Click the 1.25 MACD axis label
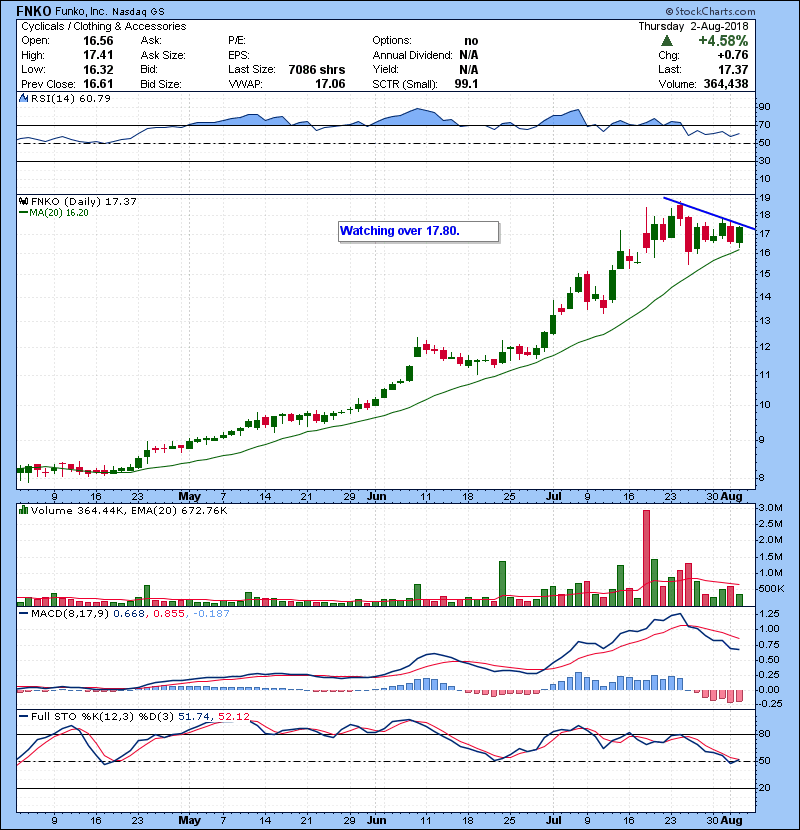800x830 pixels. pyautogui.click(x=768, y=614)
